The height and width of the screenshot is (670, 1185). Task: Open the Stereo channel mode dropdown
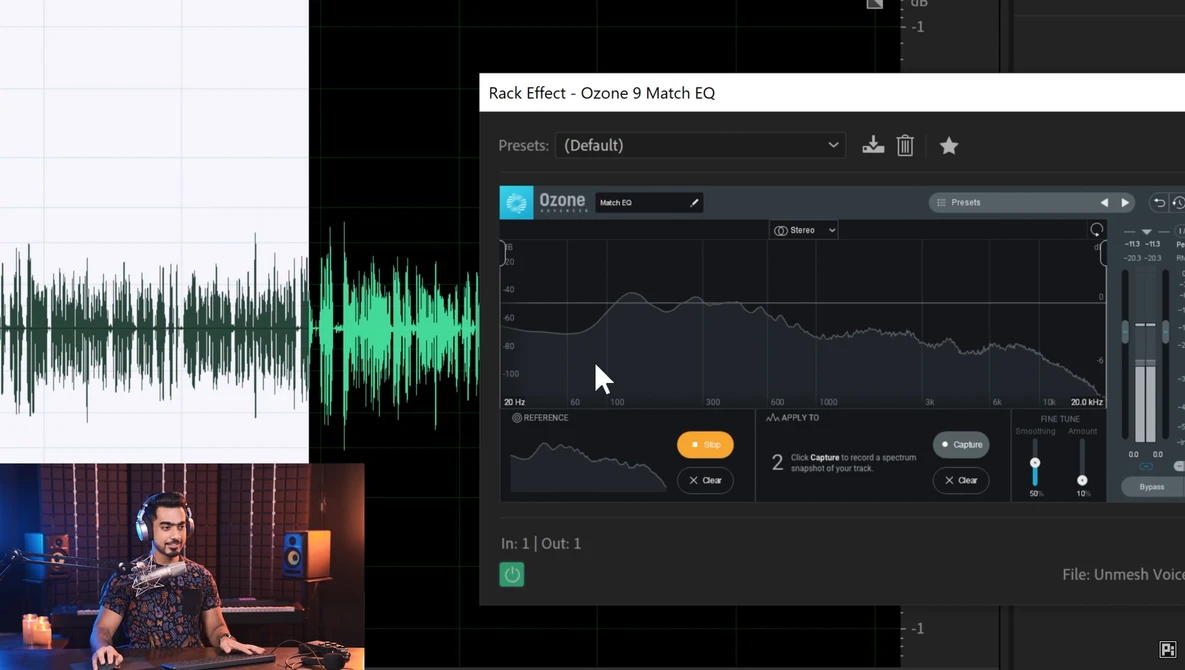(803, 230)
